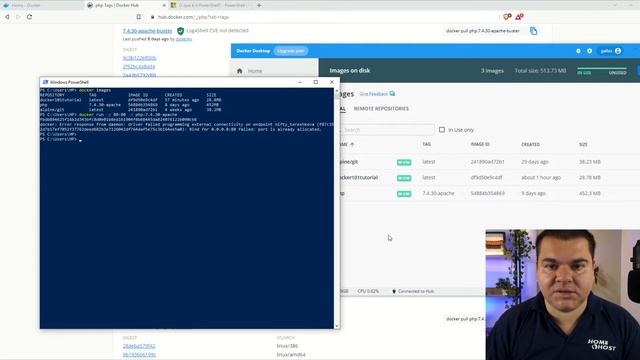Click 'about 1 hour ago' created cell
Screen dimensions: 640x360
pyautogui.click(x=541, y=178)
